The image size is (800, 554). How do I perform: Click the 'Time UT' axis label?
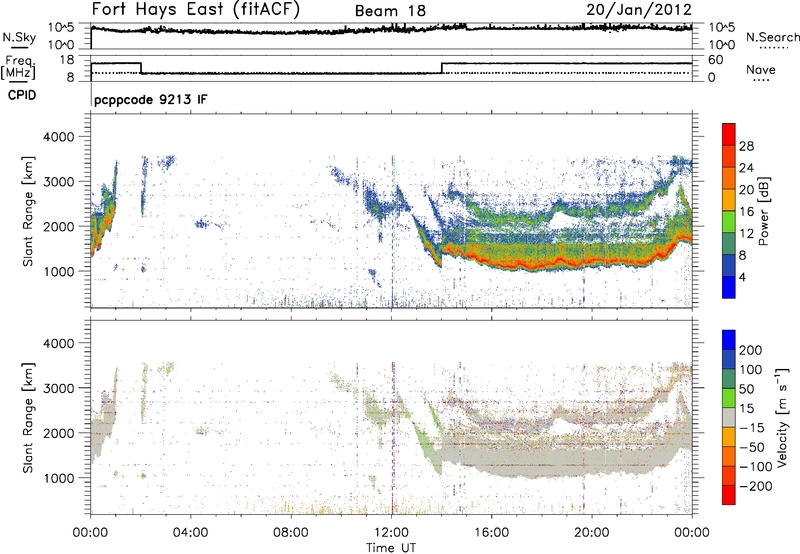coord(391,548)
